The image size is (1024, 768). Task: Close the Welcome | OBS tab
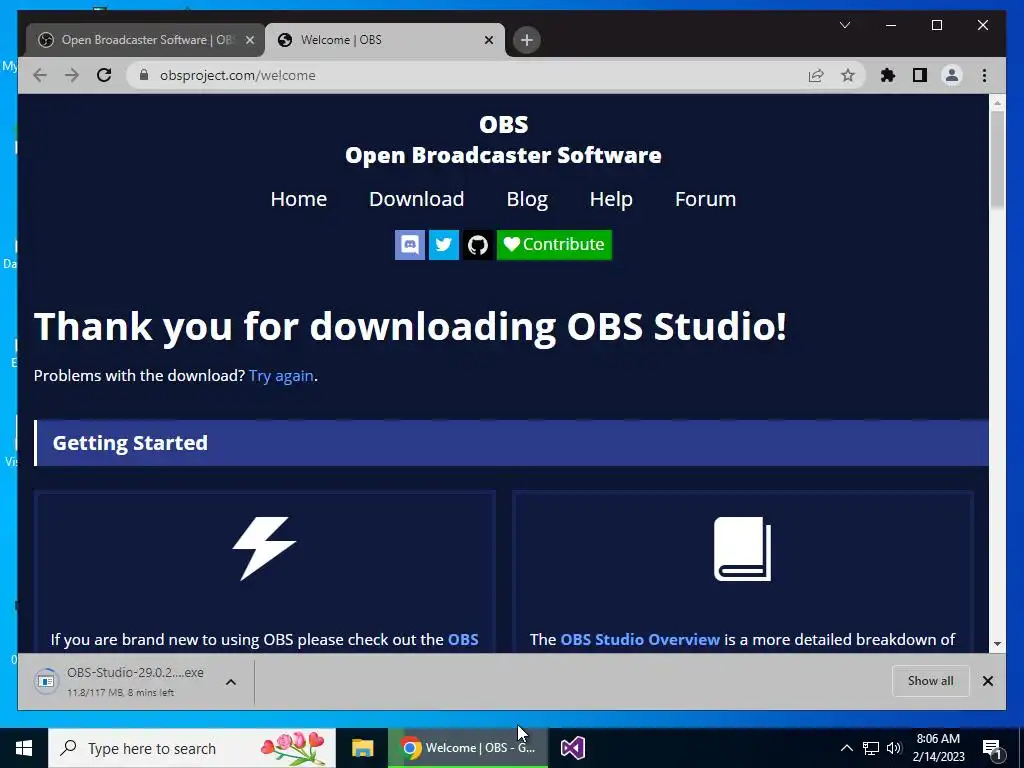point(488,40)
